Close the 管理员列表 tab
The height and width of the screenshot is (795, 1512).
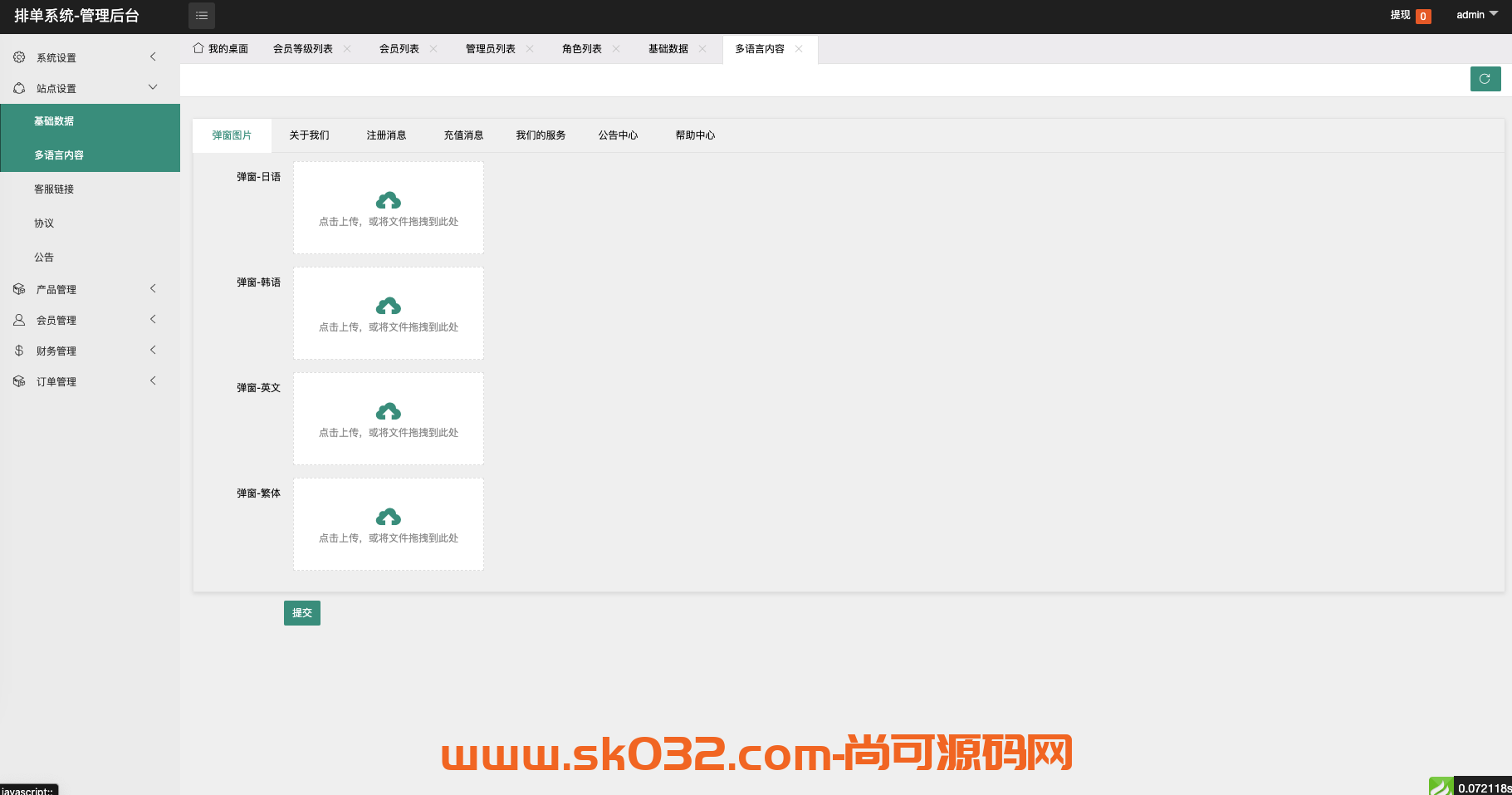click(530, 49)
